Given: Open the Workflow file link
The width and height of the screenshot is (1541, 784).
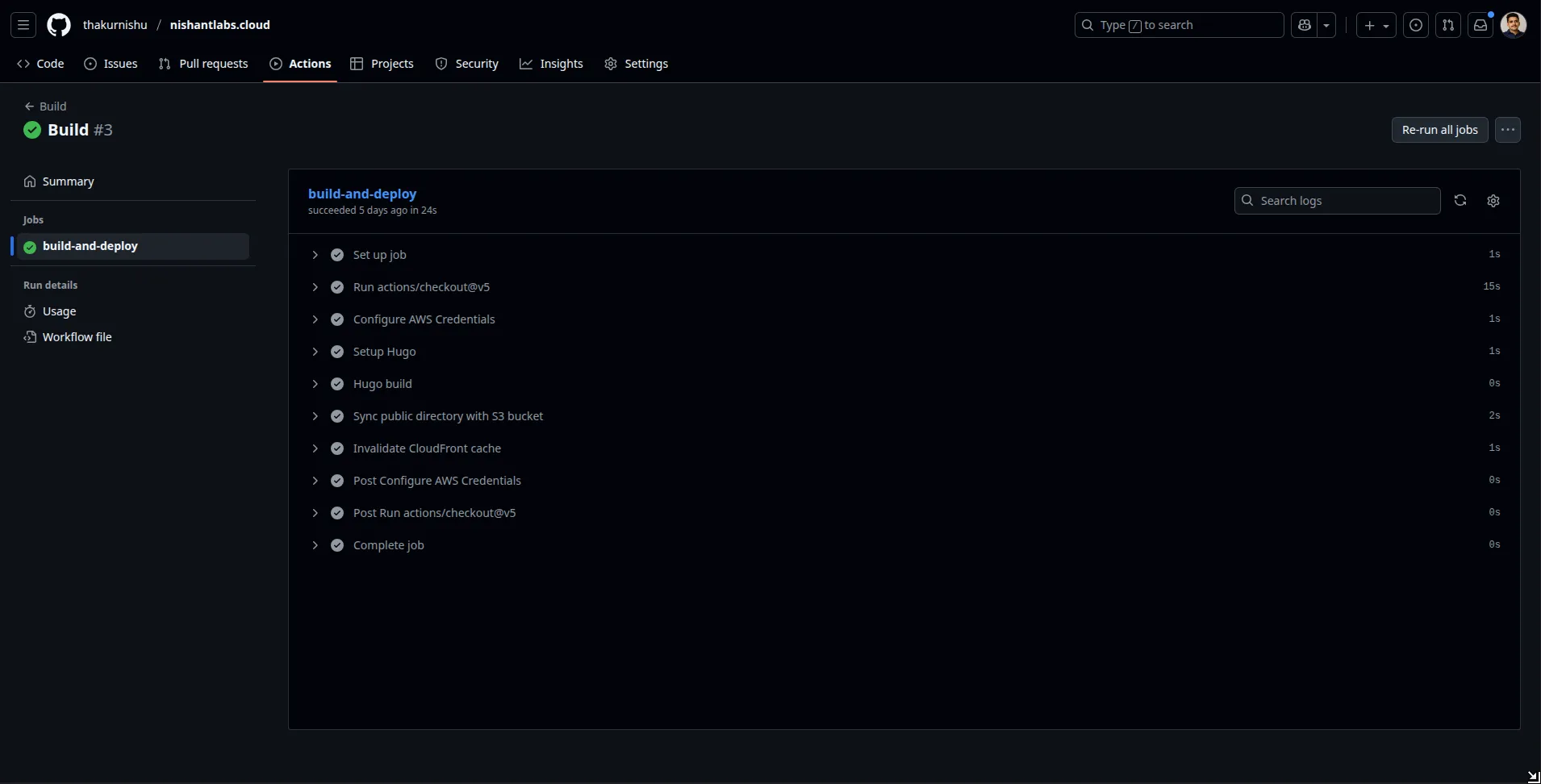Looking at the screenshot, I should tap(77, 337).
